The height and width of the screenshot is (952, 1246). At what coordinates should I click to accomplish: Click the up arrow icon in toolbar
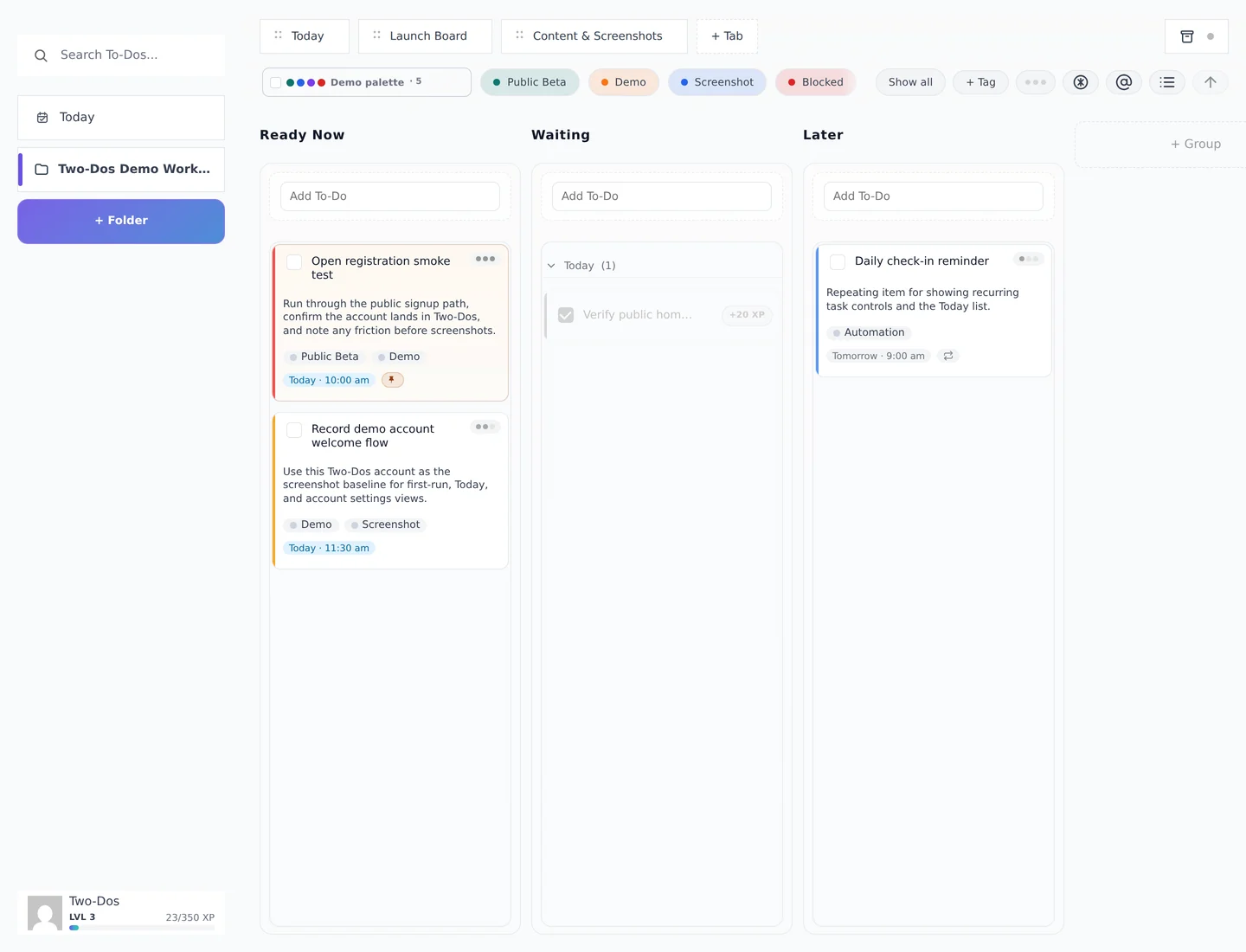1211,82
